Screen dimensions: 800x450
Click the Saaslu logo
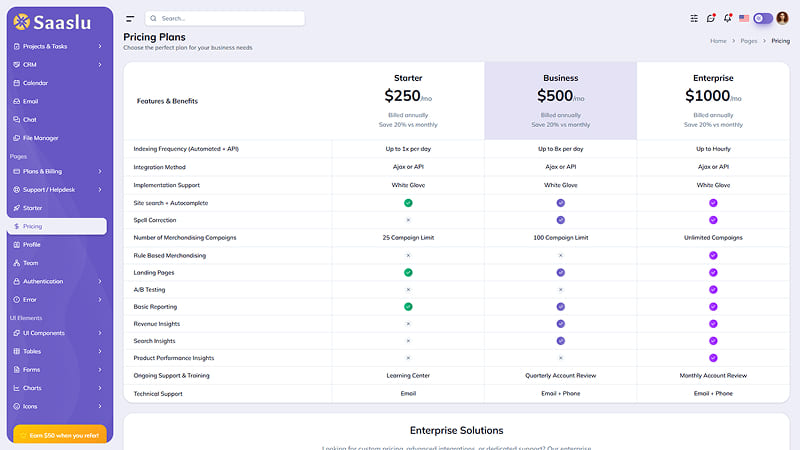pos(53,22)
